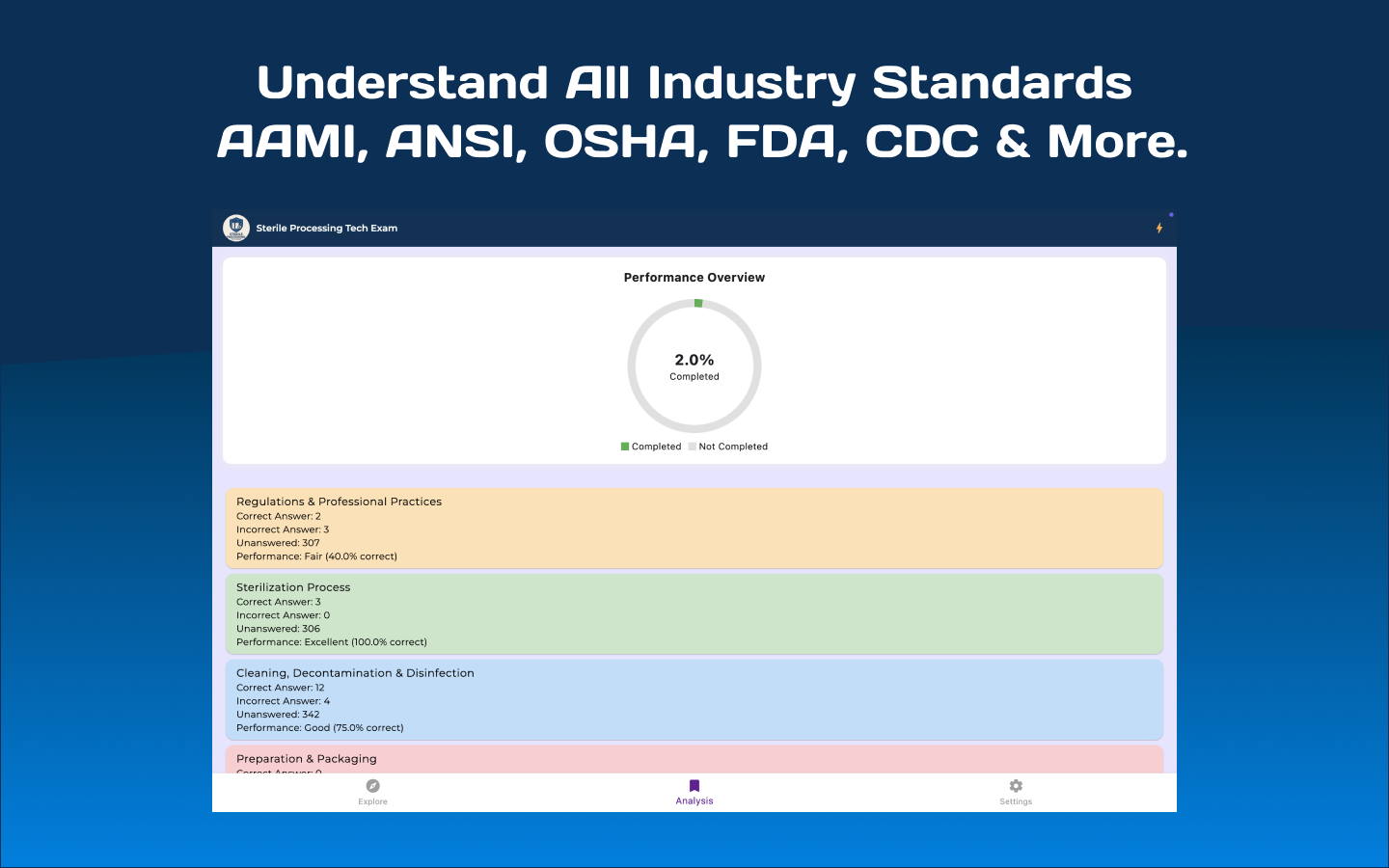Click the 'Not Completed' legend label

pyautogui.click(x=733, y=447)
